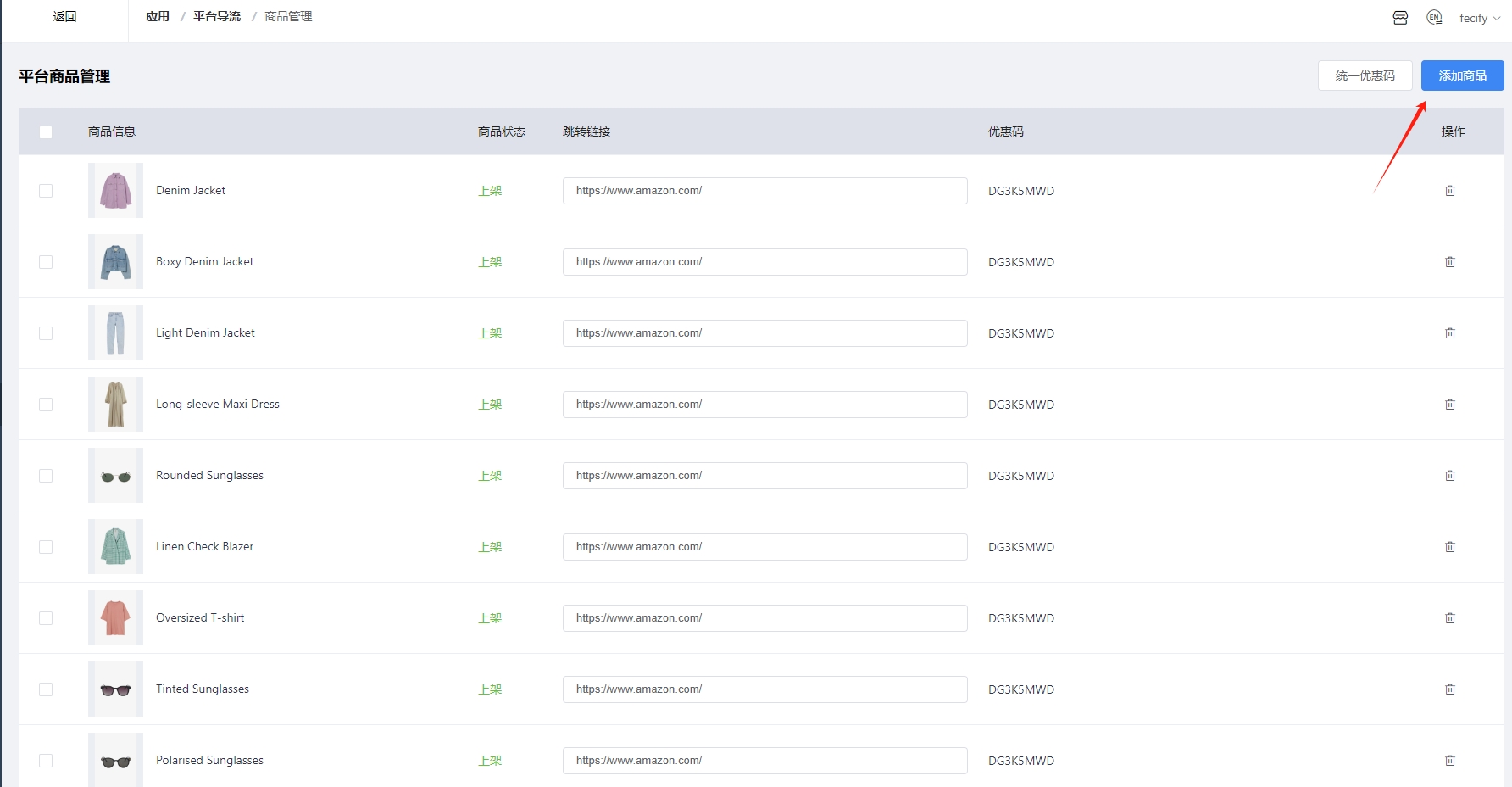Image resolution: width=1512 pixels, height=787 pixels.
Task: Click the product name 'Long-sleeve Maxi Dress'
Action: pos(218,405)
